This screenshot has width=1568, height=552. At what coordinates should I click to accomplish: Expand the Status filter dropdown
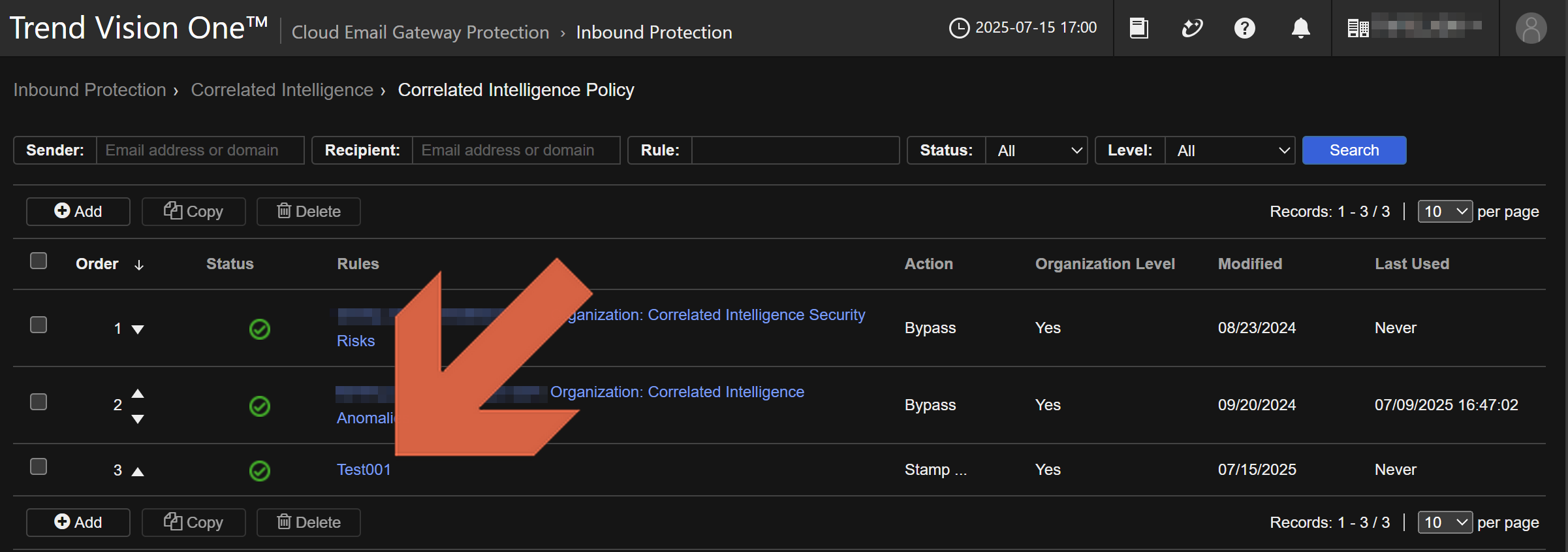tap(1035, 151)
